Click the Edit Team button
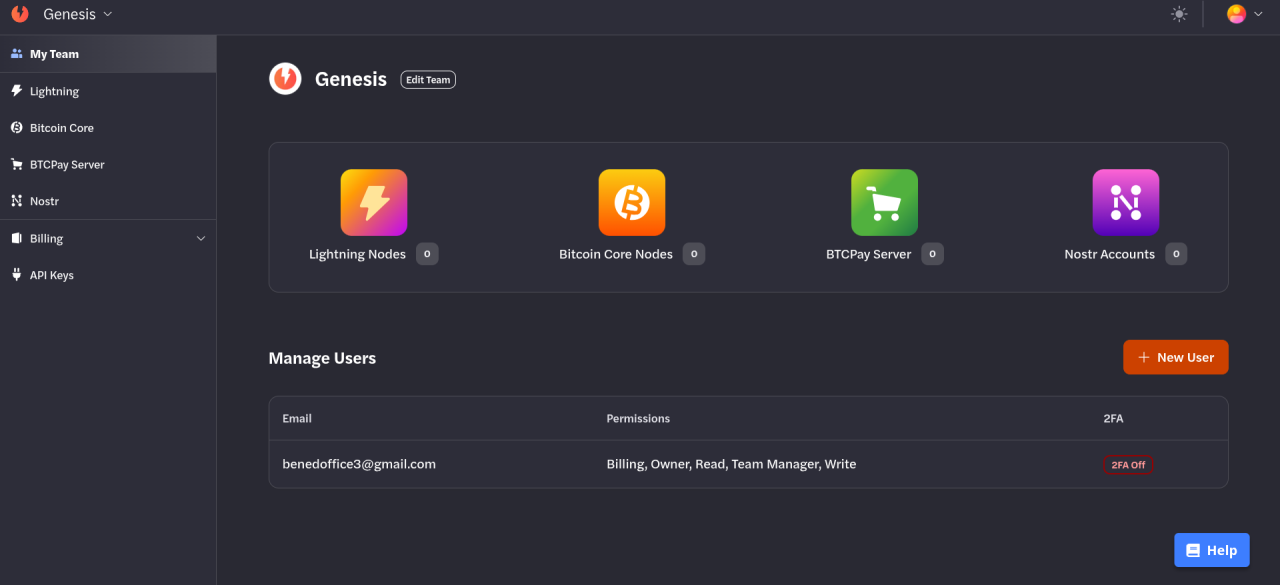Viewport: 1280px width, 585px height. (x=428, y=80)
